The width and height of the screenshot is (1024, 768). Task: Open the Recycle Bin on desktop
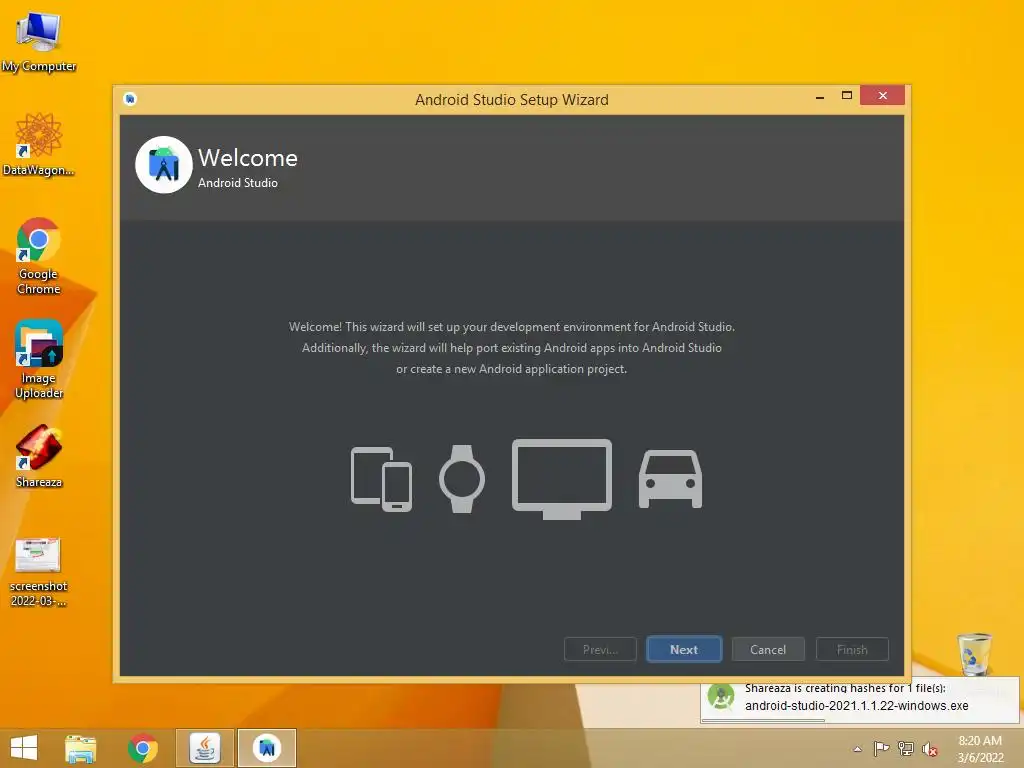(x=974, y=653)
